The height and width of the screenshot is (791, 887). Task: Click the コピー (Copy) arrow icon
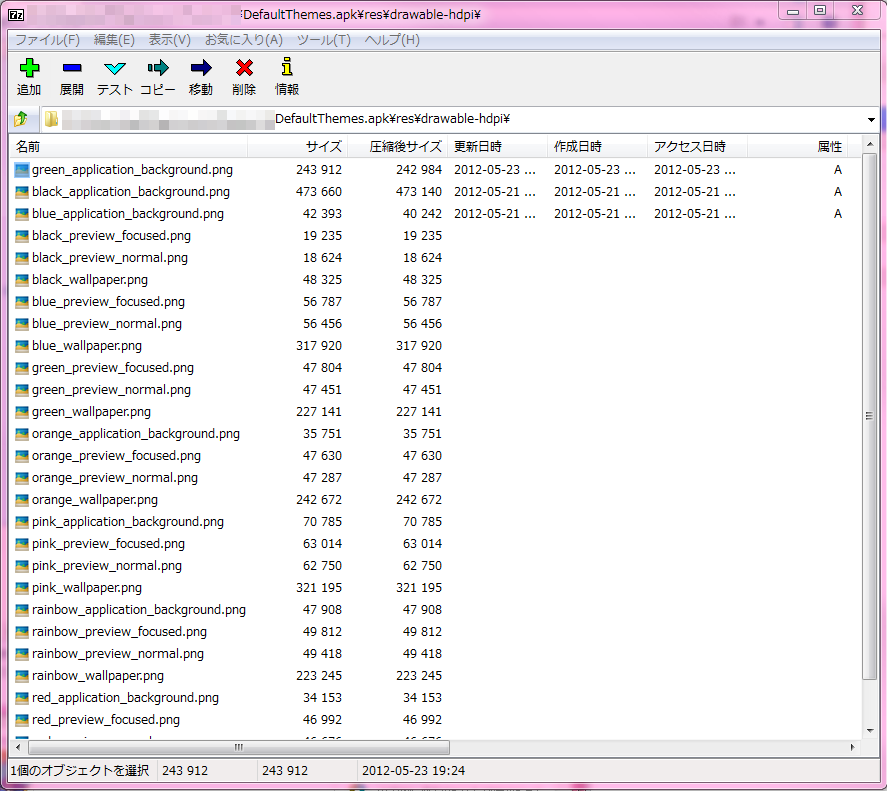click(x=158, y=68)
